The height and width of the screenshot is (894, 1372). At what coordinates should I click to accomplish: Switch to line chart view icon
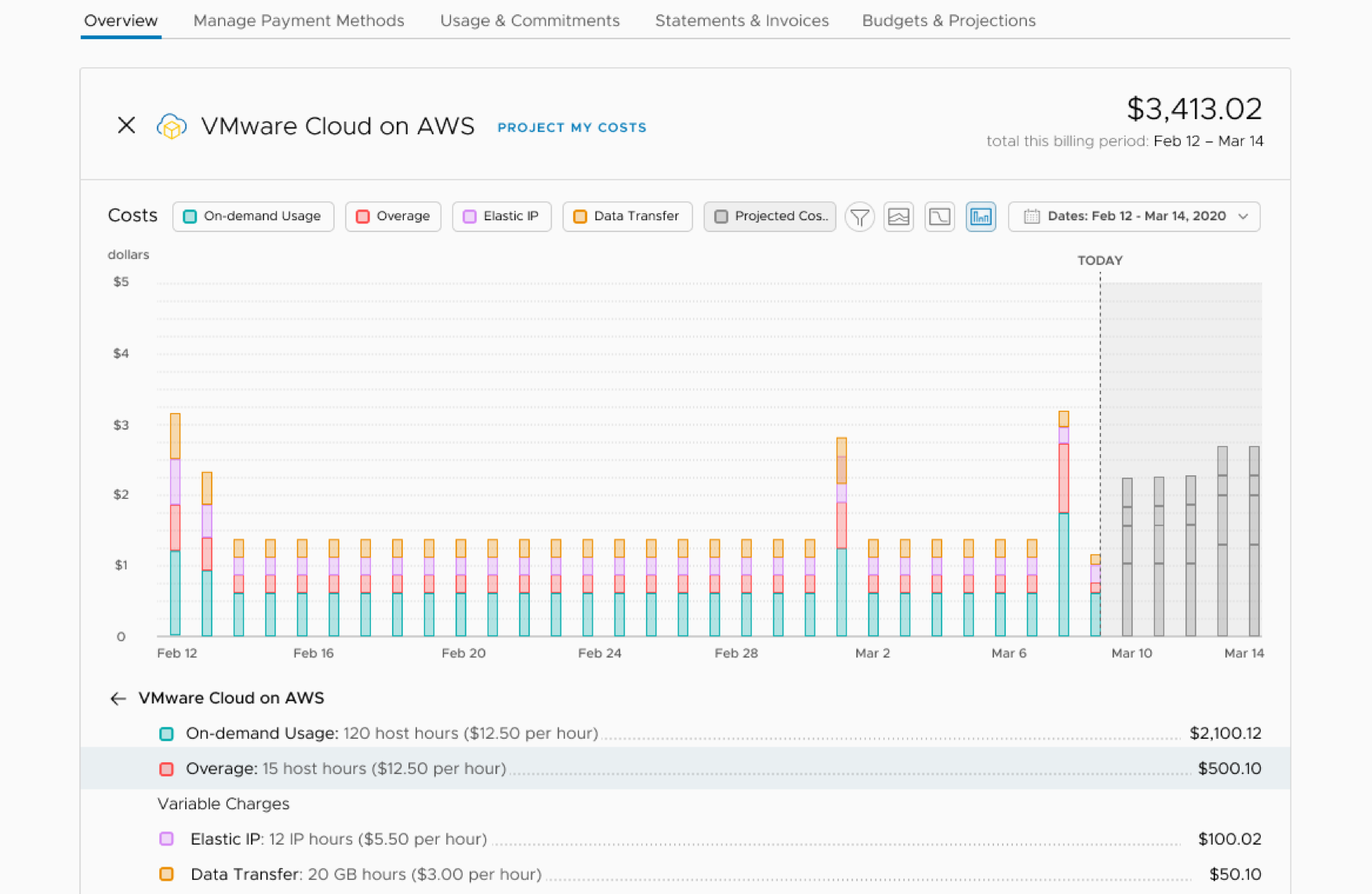click(x=939, y=216)
